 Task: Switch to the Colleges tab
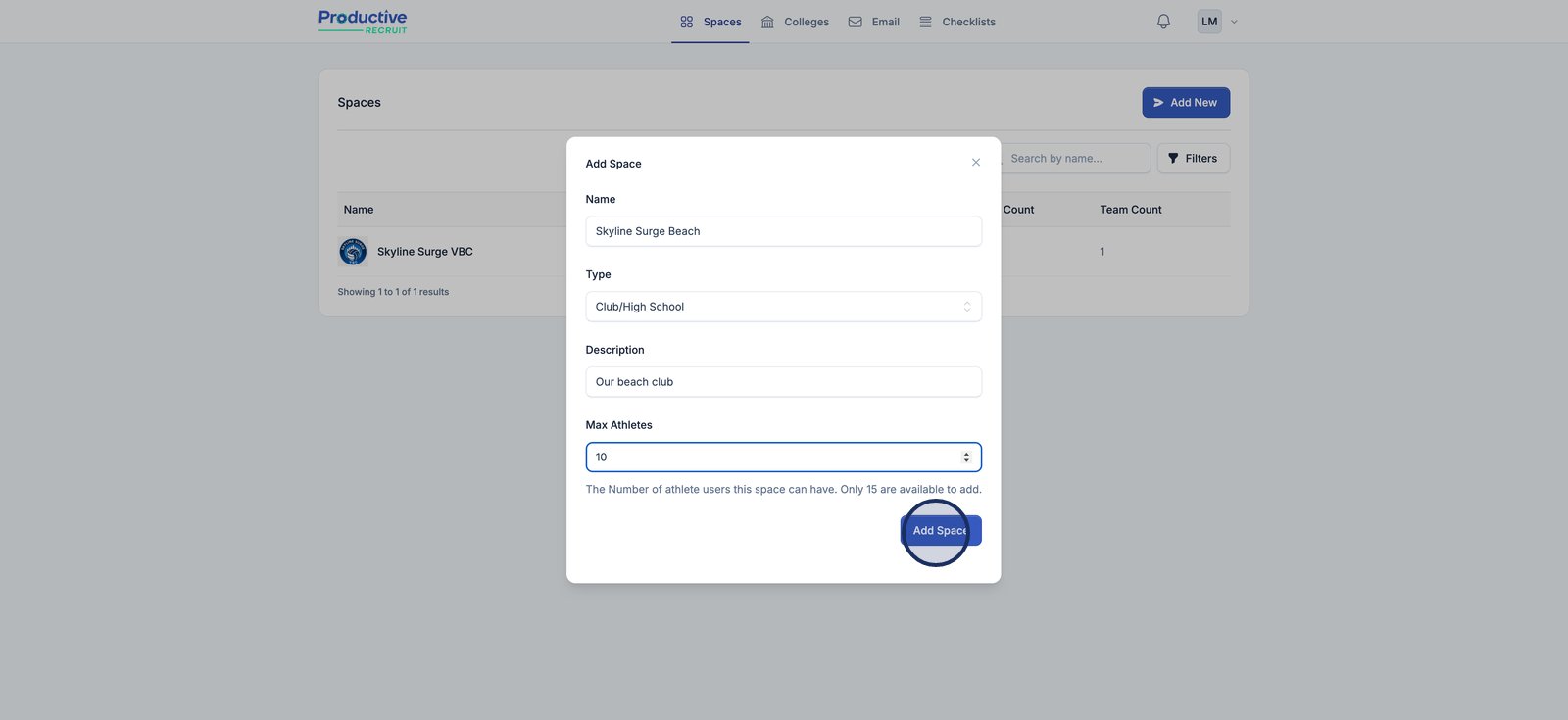point(806,22)
